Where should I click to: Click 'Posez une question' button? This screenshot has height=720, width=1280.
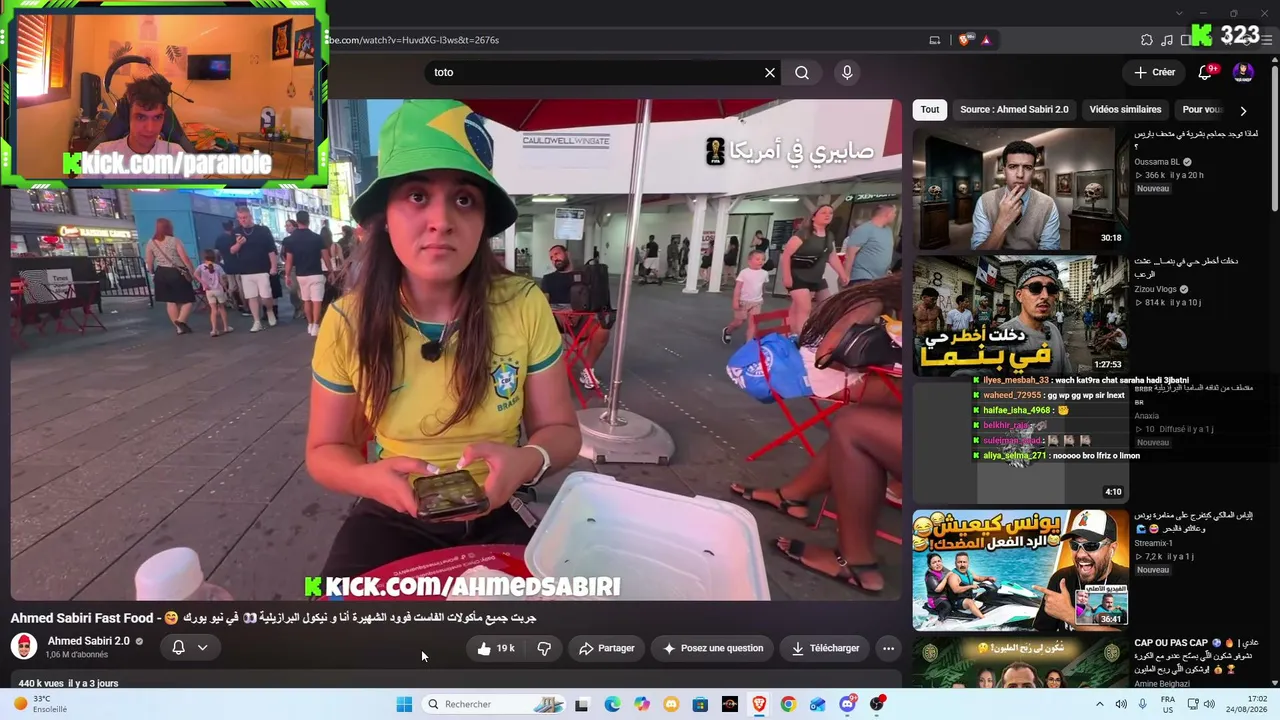coord(713,648)
